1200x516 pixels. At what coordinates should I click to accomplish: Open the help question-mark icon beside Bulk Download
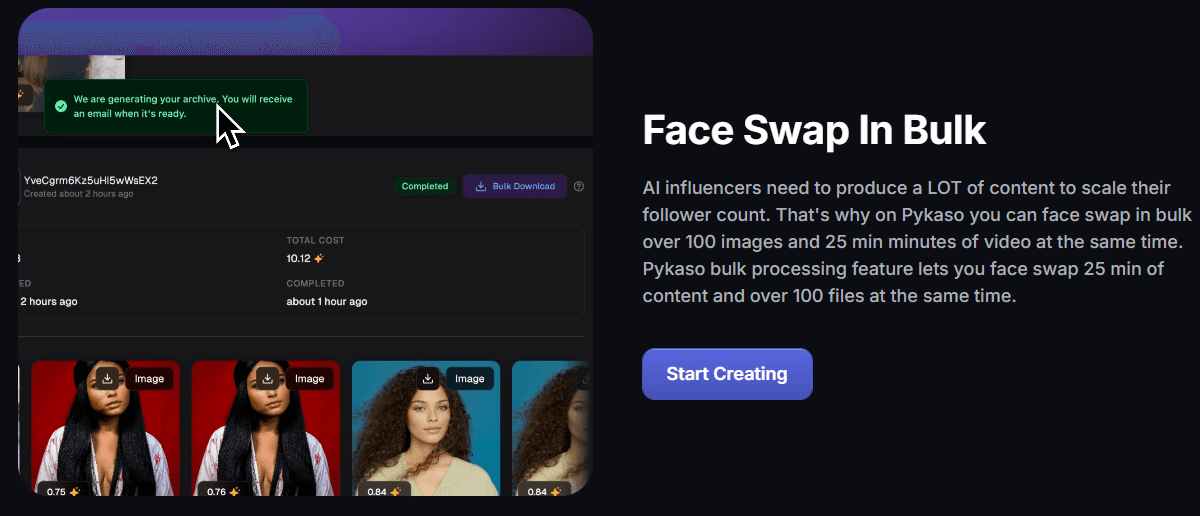(579, 186)
